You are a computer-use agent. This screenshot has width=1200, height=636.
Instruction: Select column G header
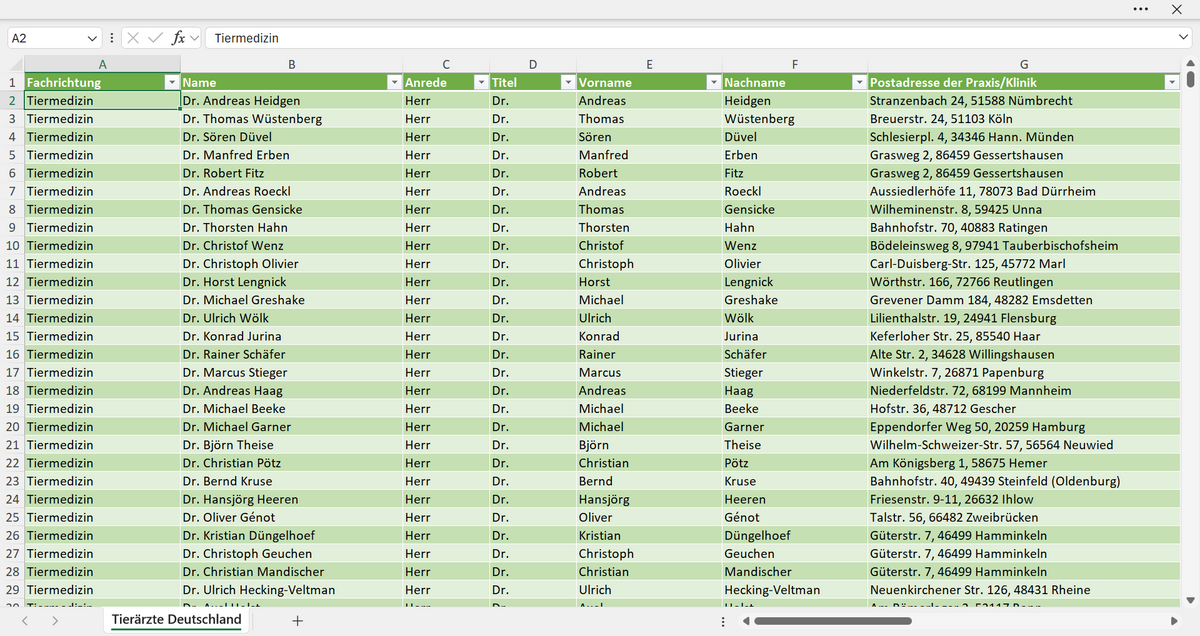click(1024, 64)
